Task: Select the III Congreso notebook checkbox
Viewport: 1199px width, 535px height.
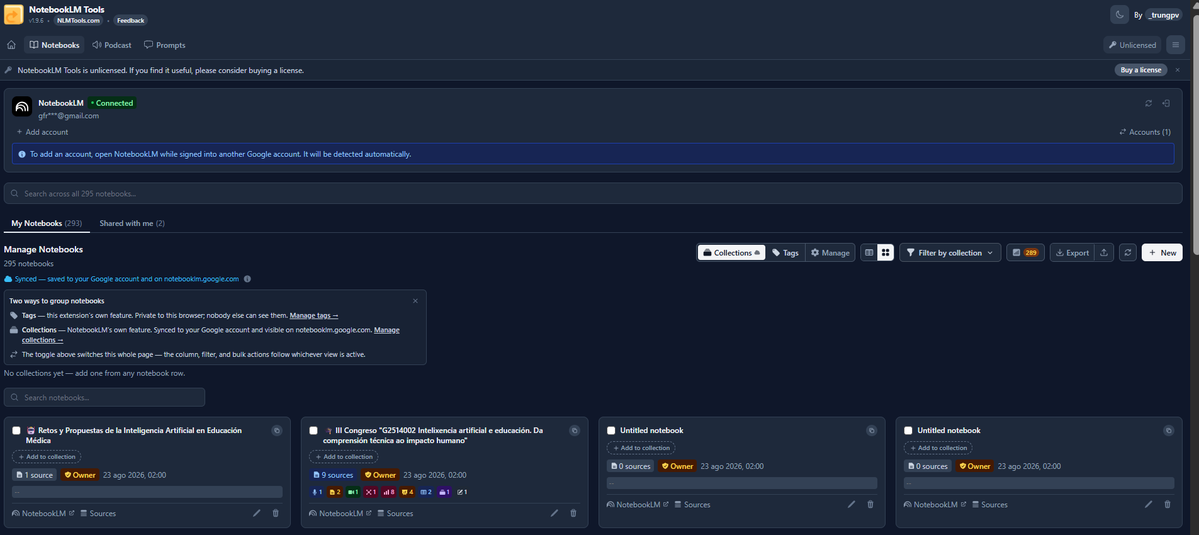Action: (314, 431)
